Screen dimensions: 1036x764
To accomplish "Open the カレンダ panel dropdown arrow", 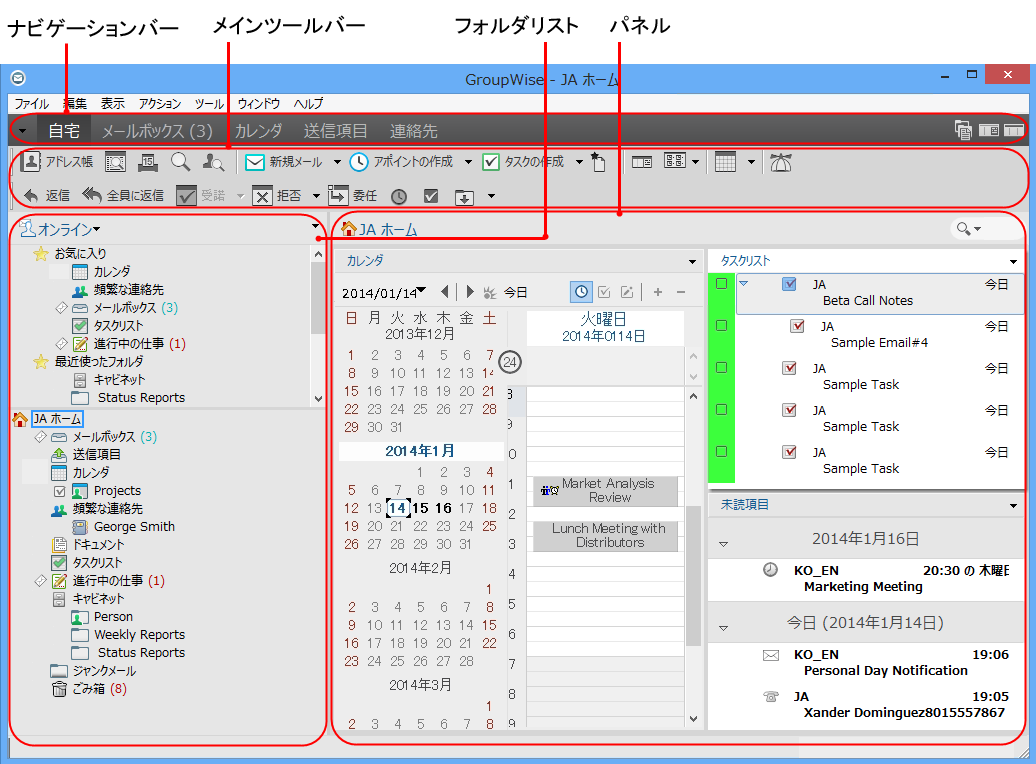I will (692, 262).
